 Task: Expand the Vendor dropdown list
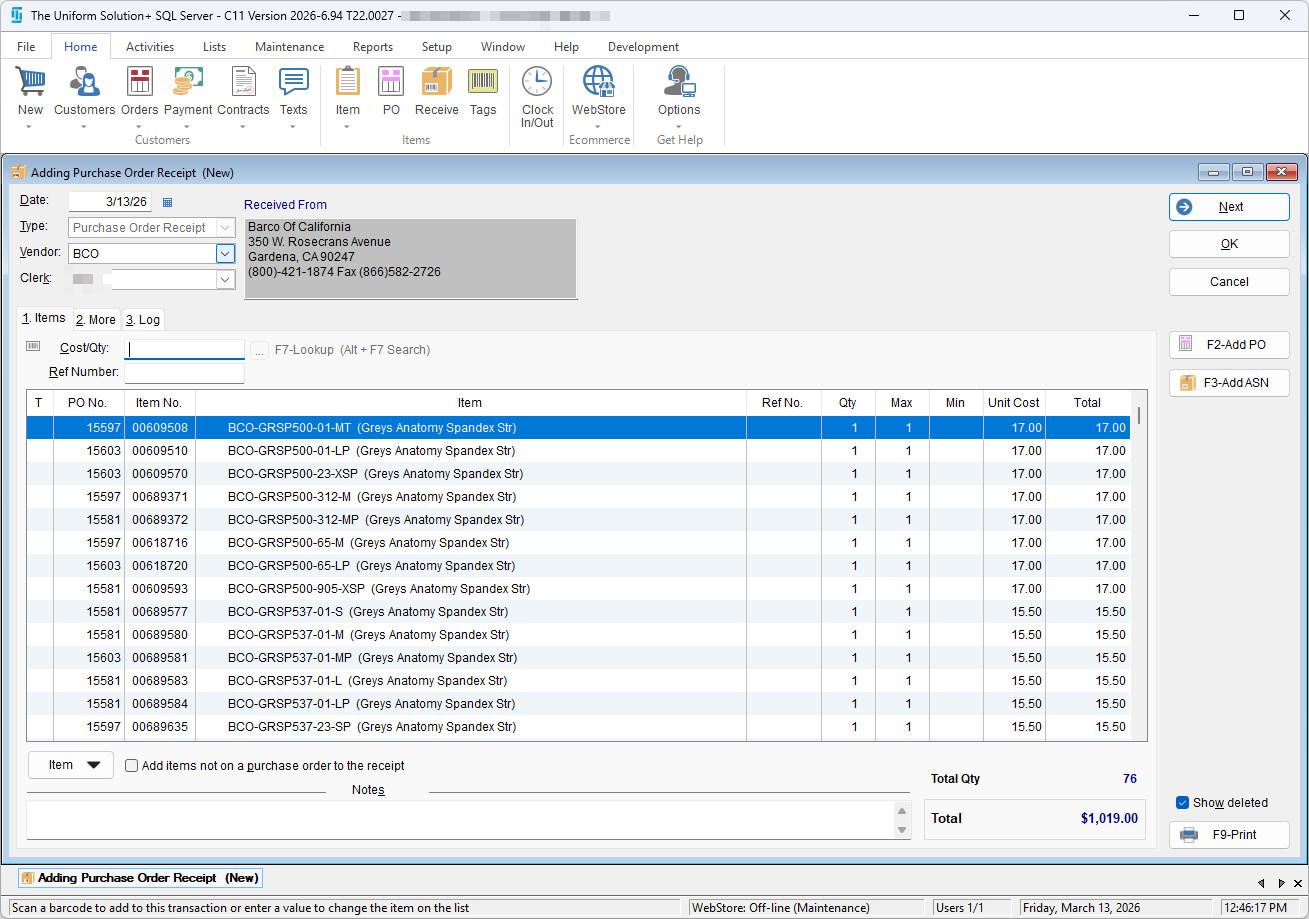(x=225, y=254)
